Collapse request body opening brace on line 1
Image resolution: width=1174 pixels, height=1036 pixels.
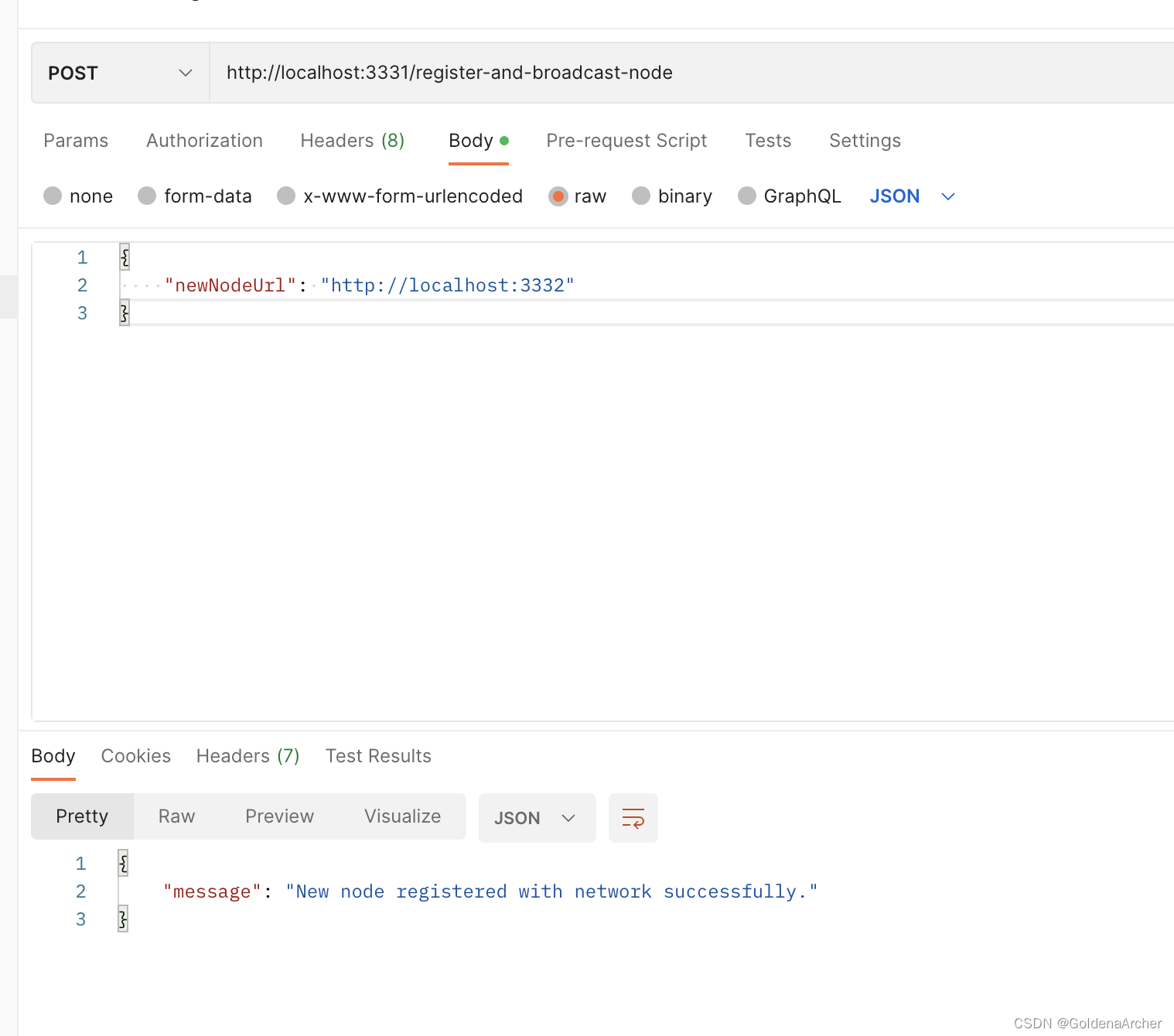(125, 257)
